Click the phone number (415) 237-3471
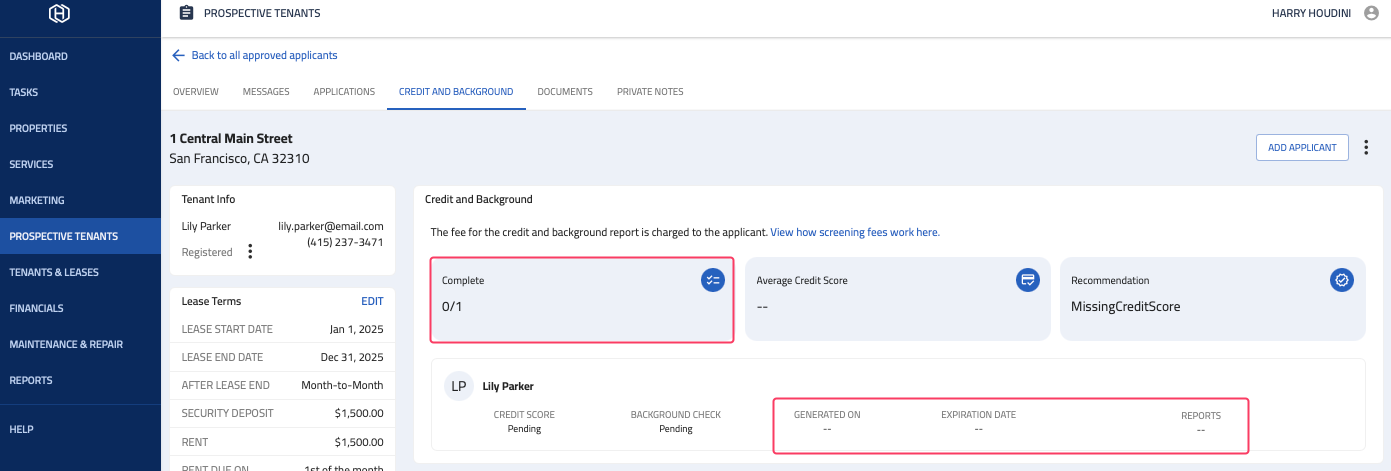This screenshot has height=471, width=1391. [345, 242]
